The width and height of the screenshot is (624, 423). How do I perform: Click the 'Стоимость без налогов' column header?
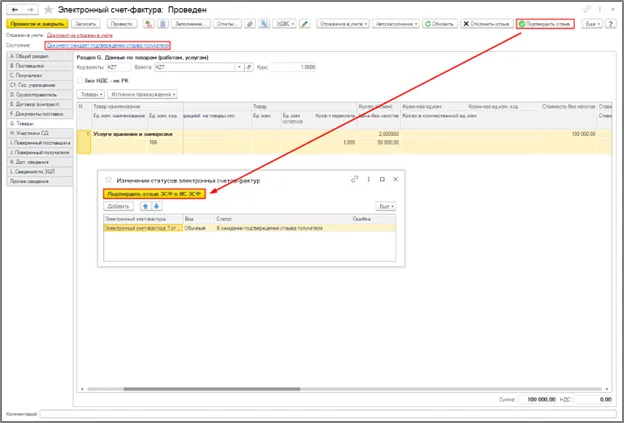click(569, 107)
